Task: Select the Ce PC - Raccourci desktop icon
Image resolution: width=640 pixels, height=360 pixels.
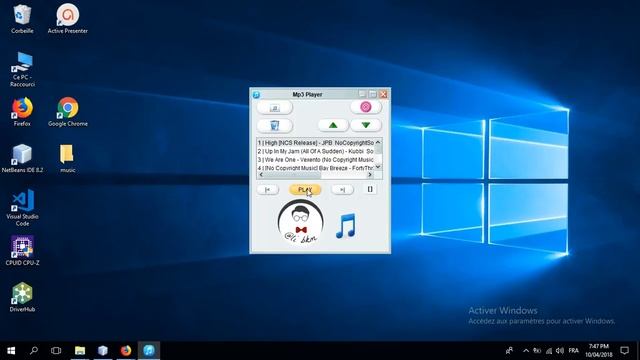Action: (x=22, y=69)
